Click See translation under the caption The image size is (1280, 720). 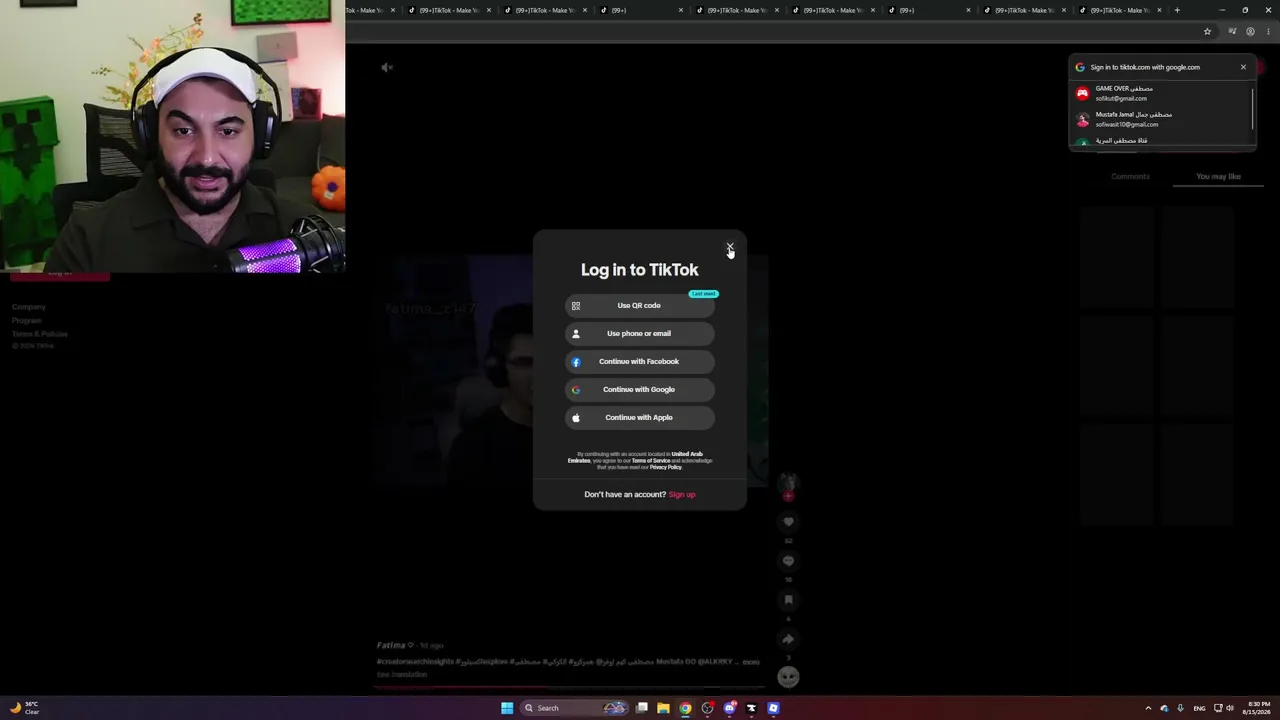(x=402, y=674)
